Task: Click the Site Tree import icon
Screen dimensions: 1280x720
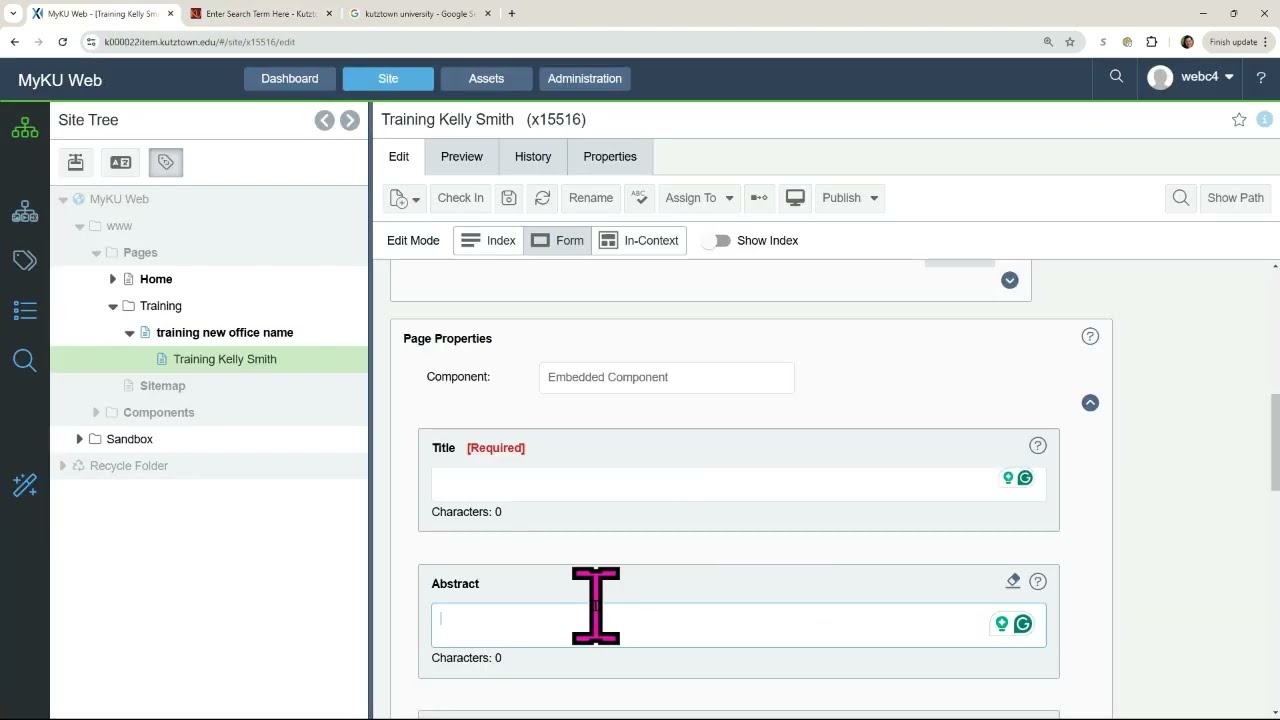Action: pyautogui.click(x=76, y=162)
